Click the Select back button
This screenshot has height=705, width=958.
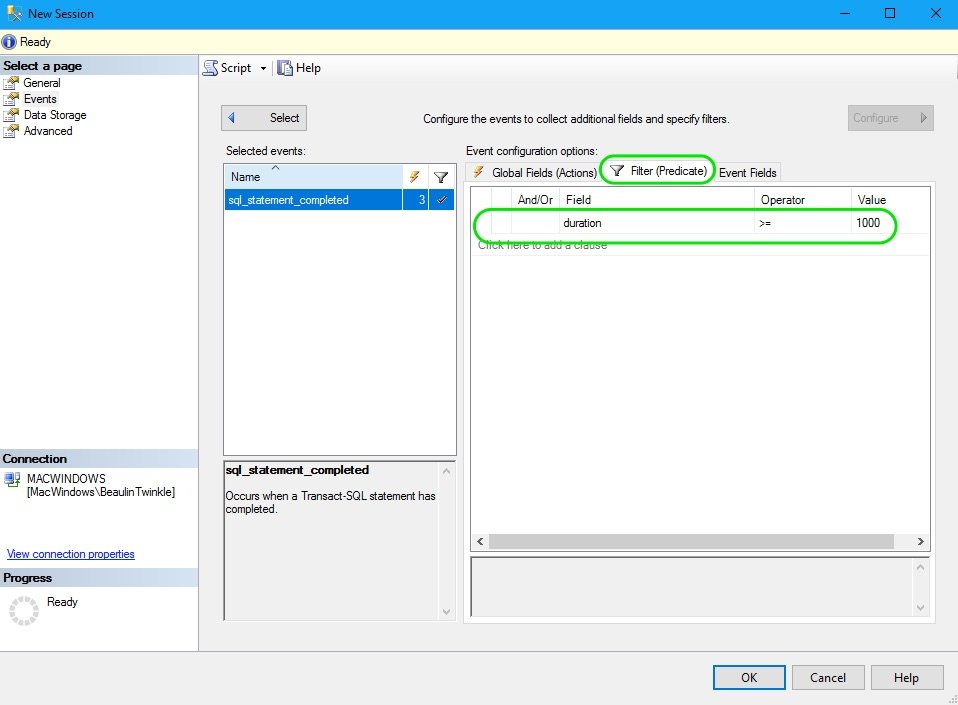tap(264, 118)
